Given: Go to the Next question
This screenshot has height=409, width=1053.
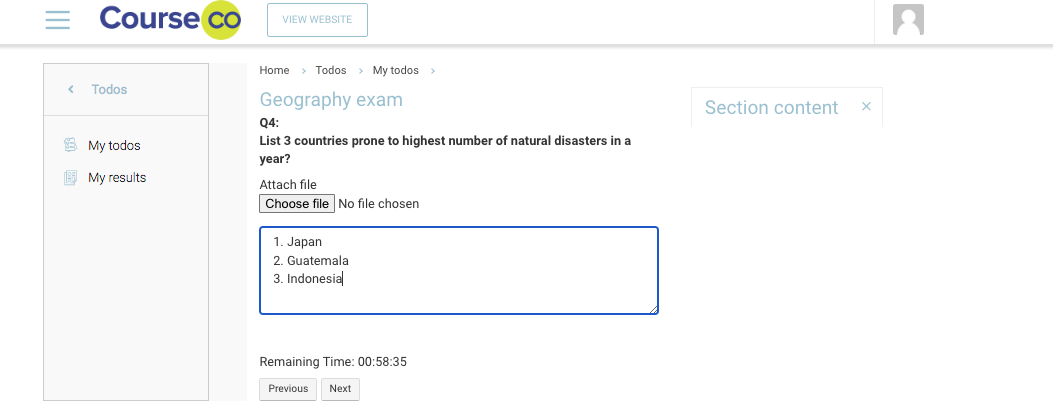Looking at the screenshot, I should (340, 389).
